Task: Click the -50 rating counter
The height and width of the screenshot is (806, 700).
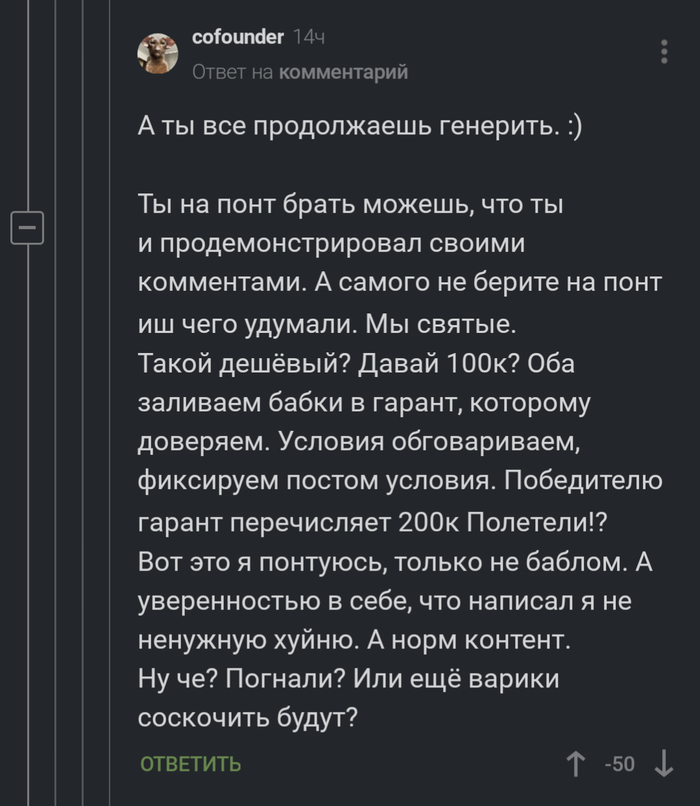Action: pyautogui.click(x=620, y=765)
